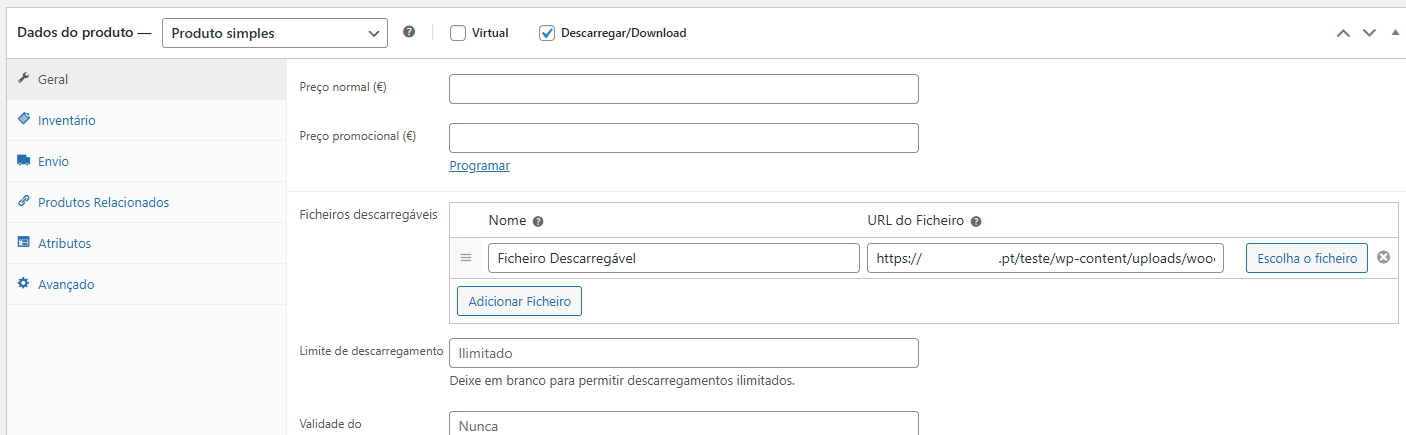Switch to the Inventário tab
Image resolution: width=1406 pixels, height=435 pixels.
coord(147,120)
